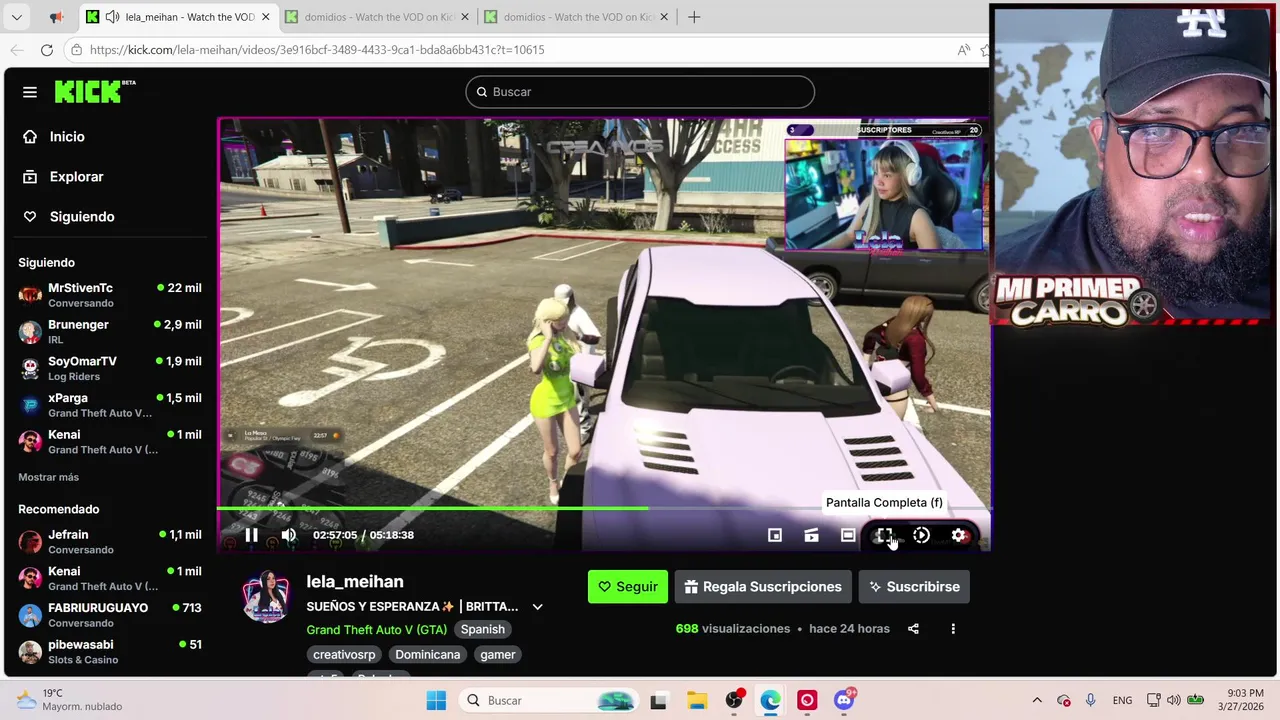Show hidden system tray icons chevron
1280x720 pixels.
(1037, 701)
